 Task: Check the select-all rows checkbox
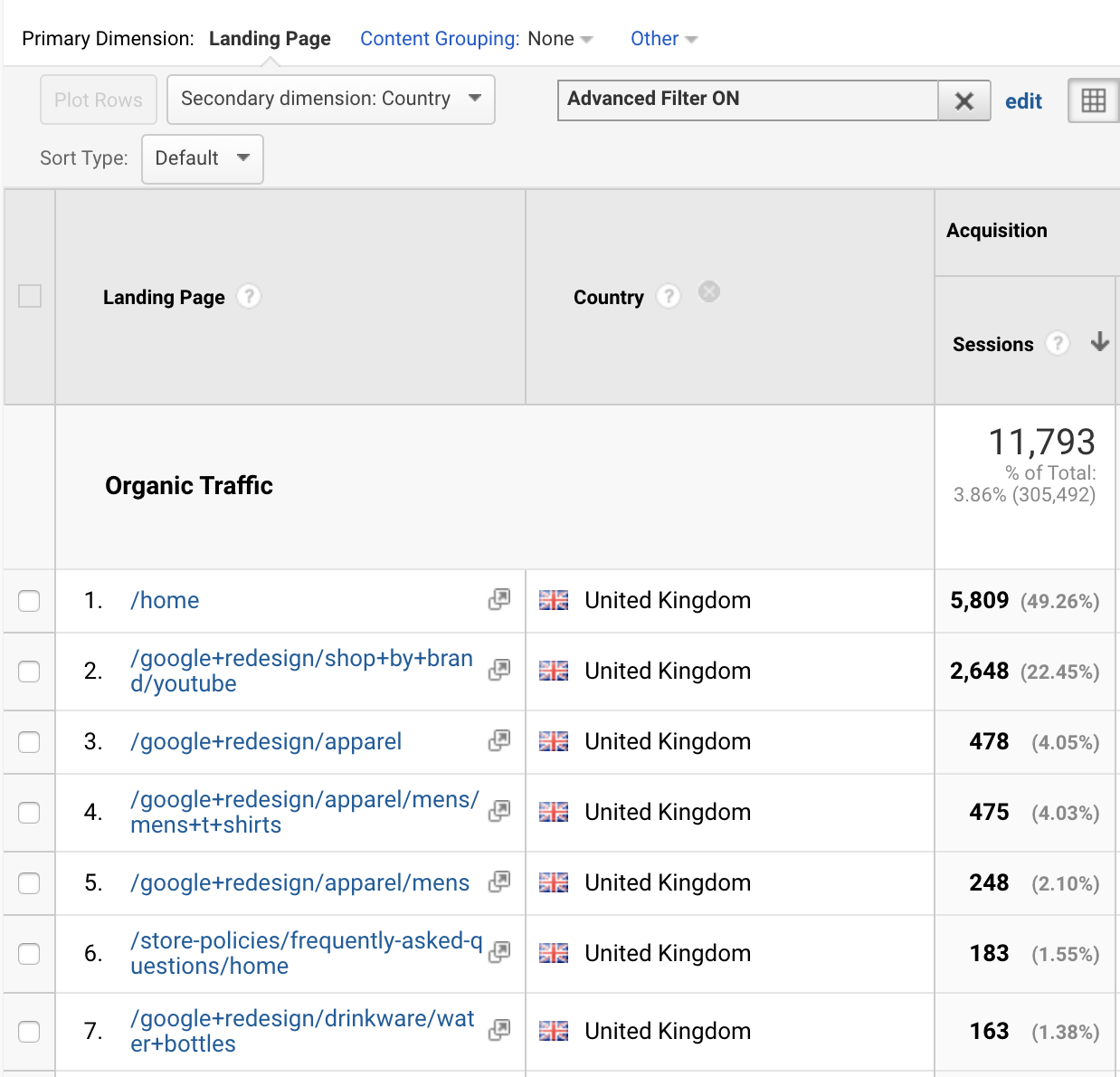click(x=30, y=296)
